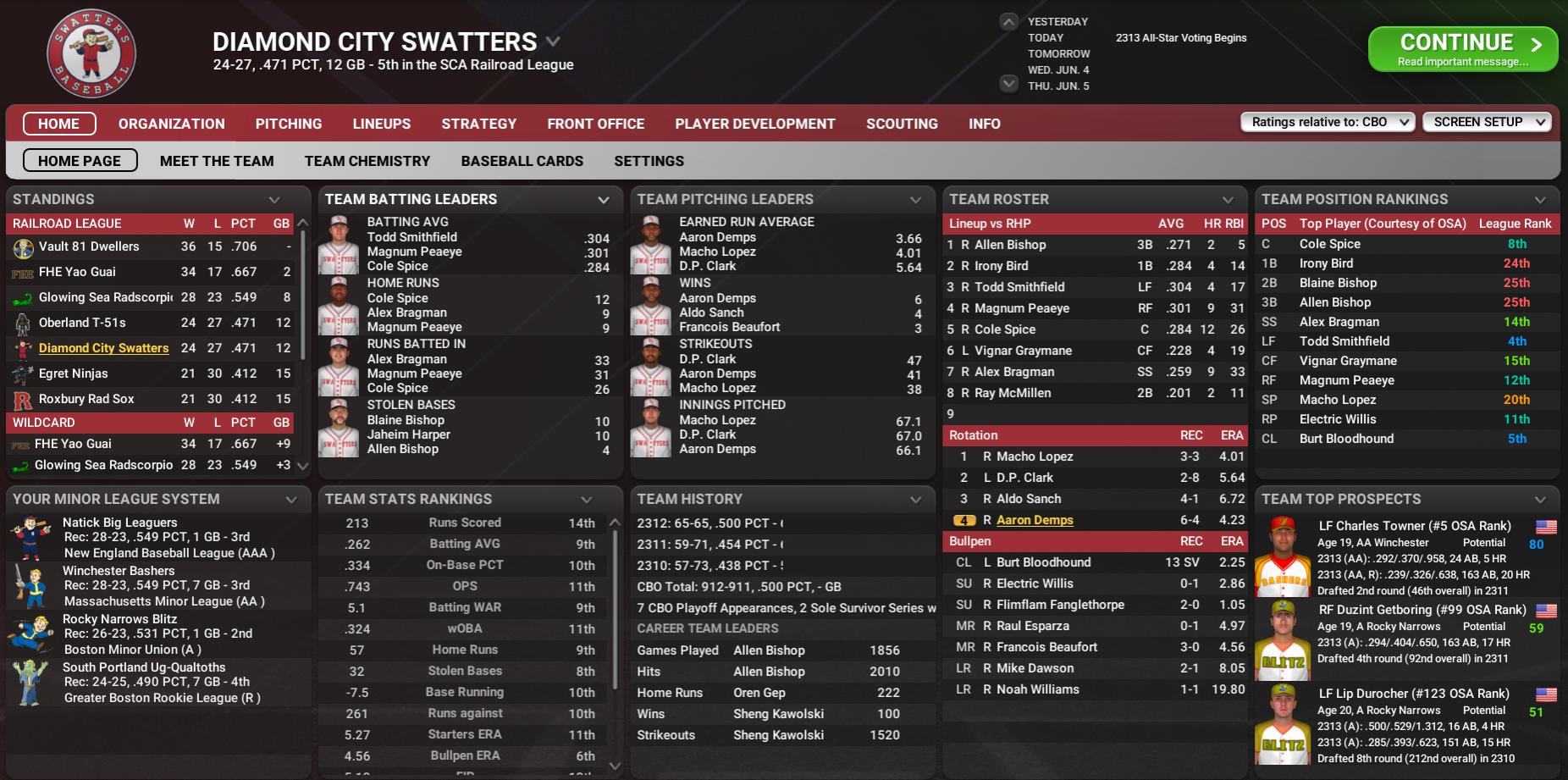The height and width of the screenshot is (780, 1568).
Task: Open the Ratings relative to dropdown
Action: (1327, 122)
